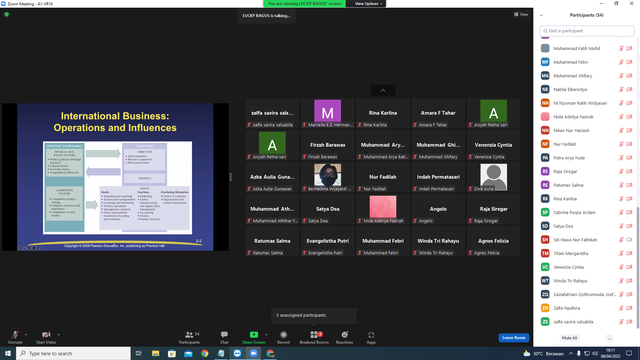Collapse participants panel chevron
The height and width of the screenshot is (360, 640).
(x=541, y=15)
